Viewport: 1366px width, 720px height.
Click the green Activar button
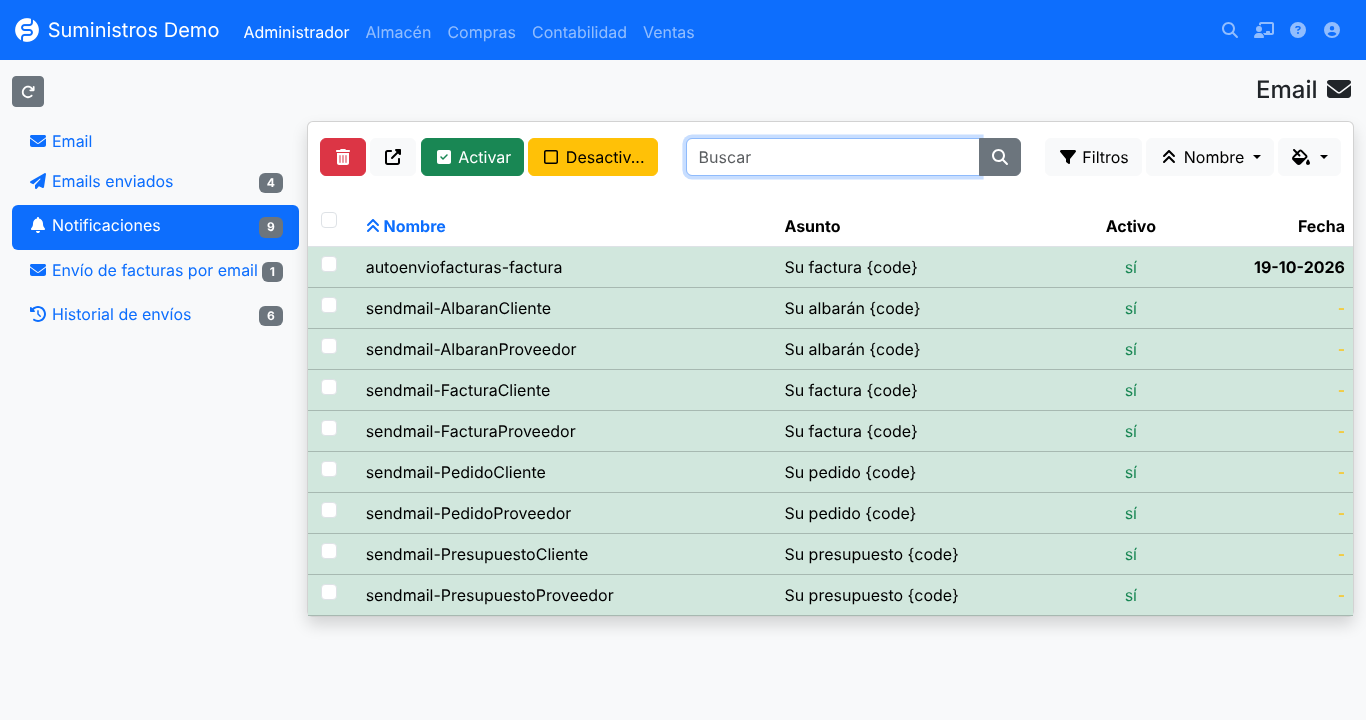(472, 157)
